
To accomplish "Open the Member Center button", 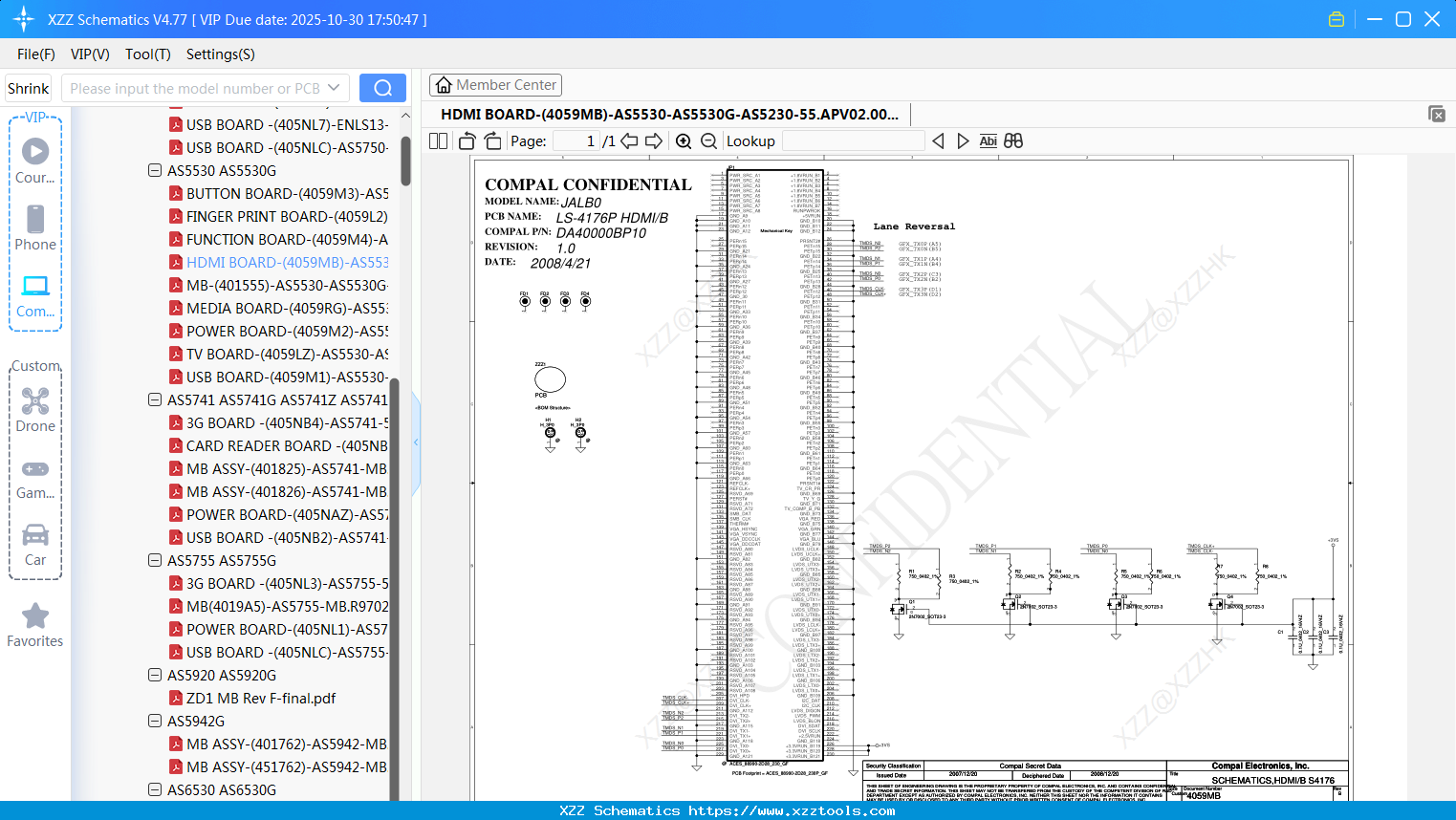I will (495, 85).
